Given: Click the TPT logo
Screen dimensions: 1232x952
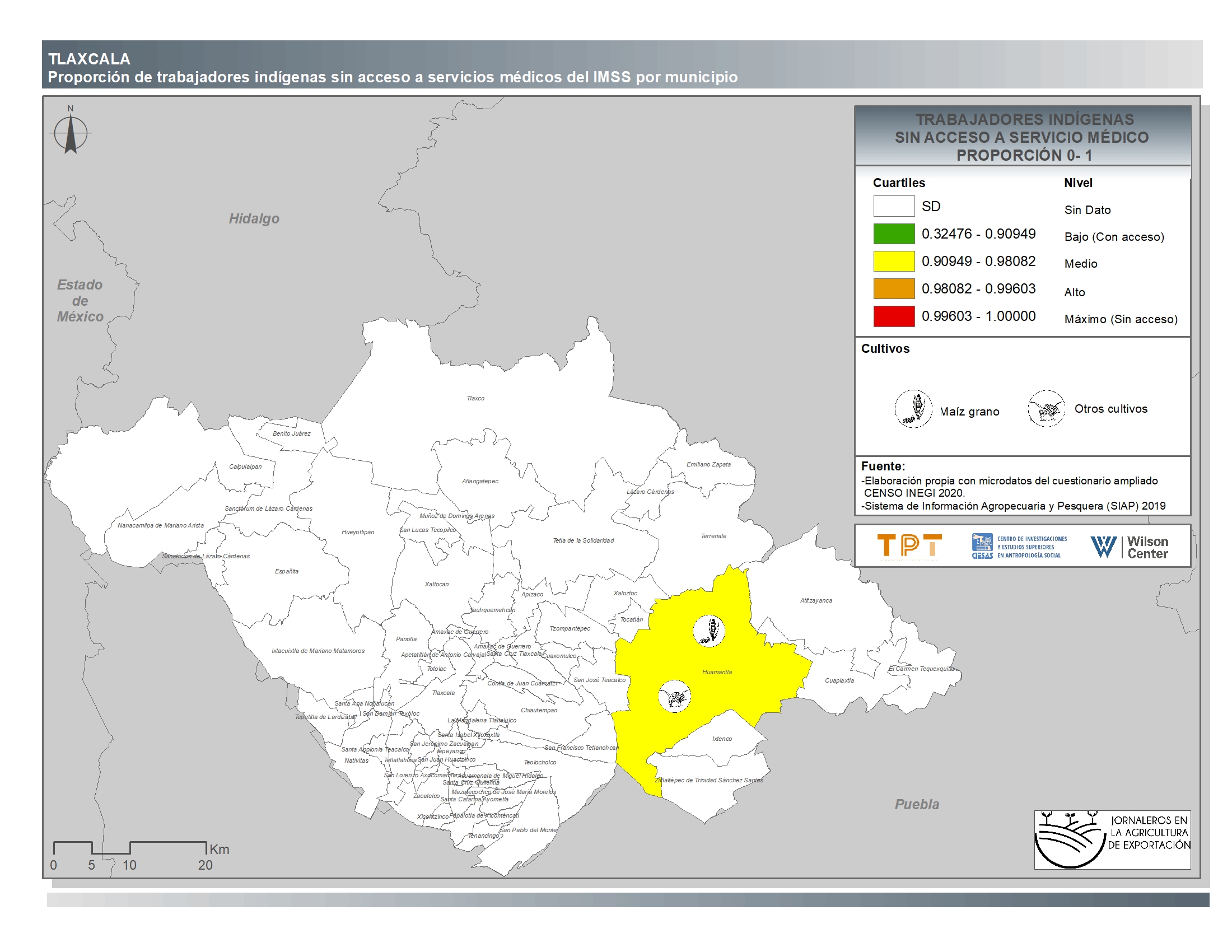Looking at the screenshot, I should [x=909, y=546].
